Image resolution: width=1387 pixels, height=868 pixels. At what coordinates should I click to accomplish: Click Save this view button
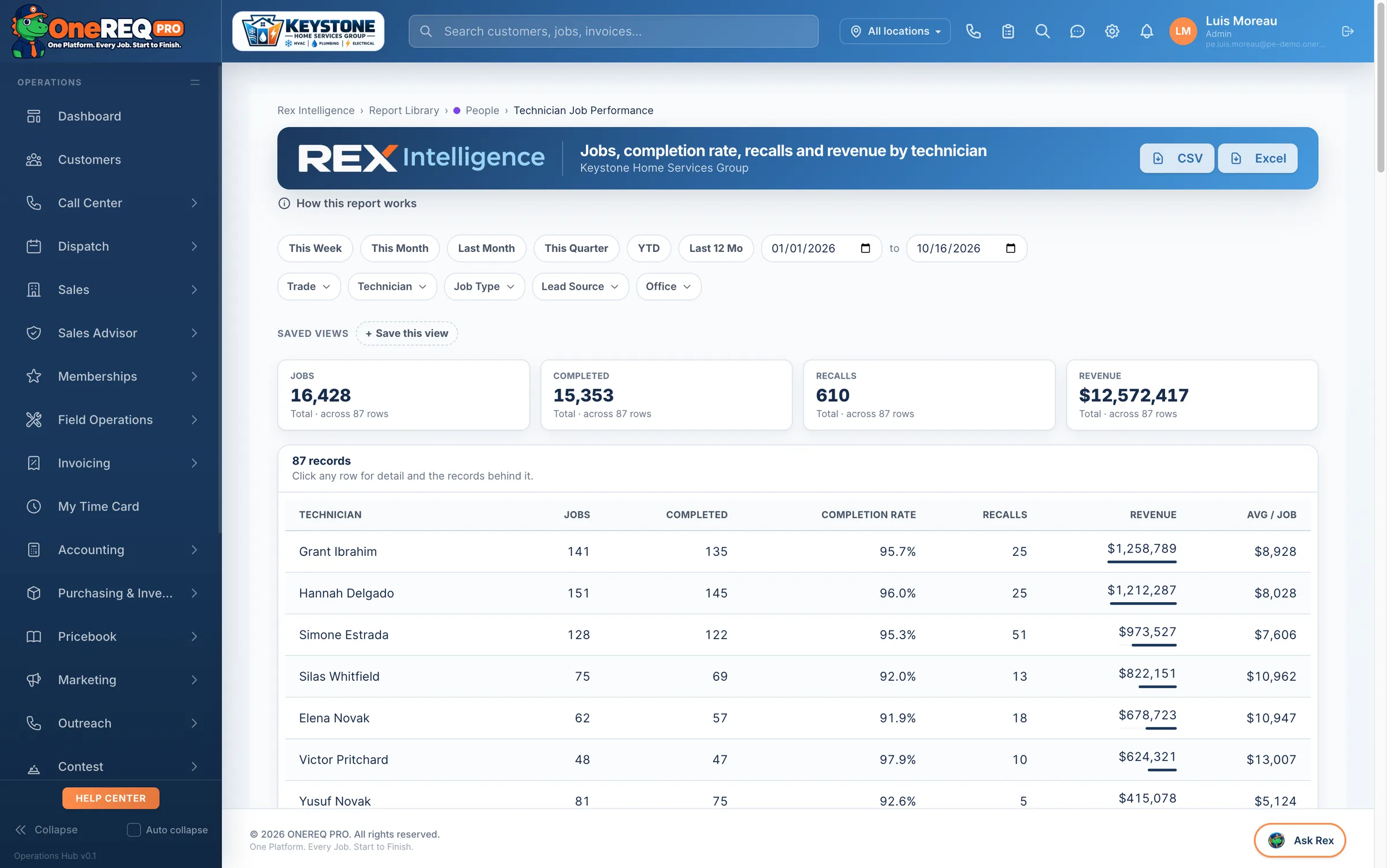[407, 333]
